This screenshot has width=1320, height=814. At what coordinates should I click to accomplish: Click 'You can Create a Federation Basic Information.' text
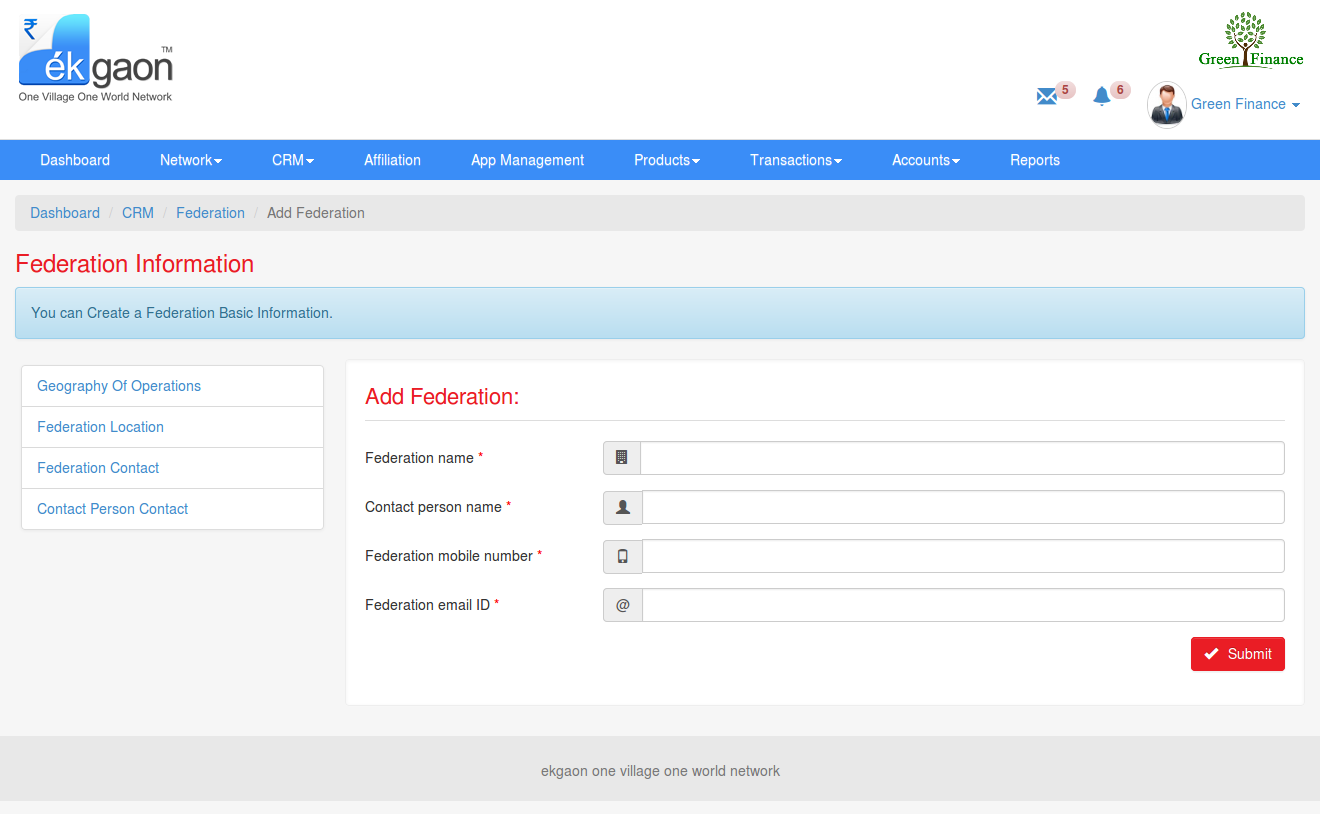pos(182,313)
